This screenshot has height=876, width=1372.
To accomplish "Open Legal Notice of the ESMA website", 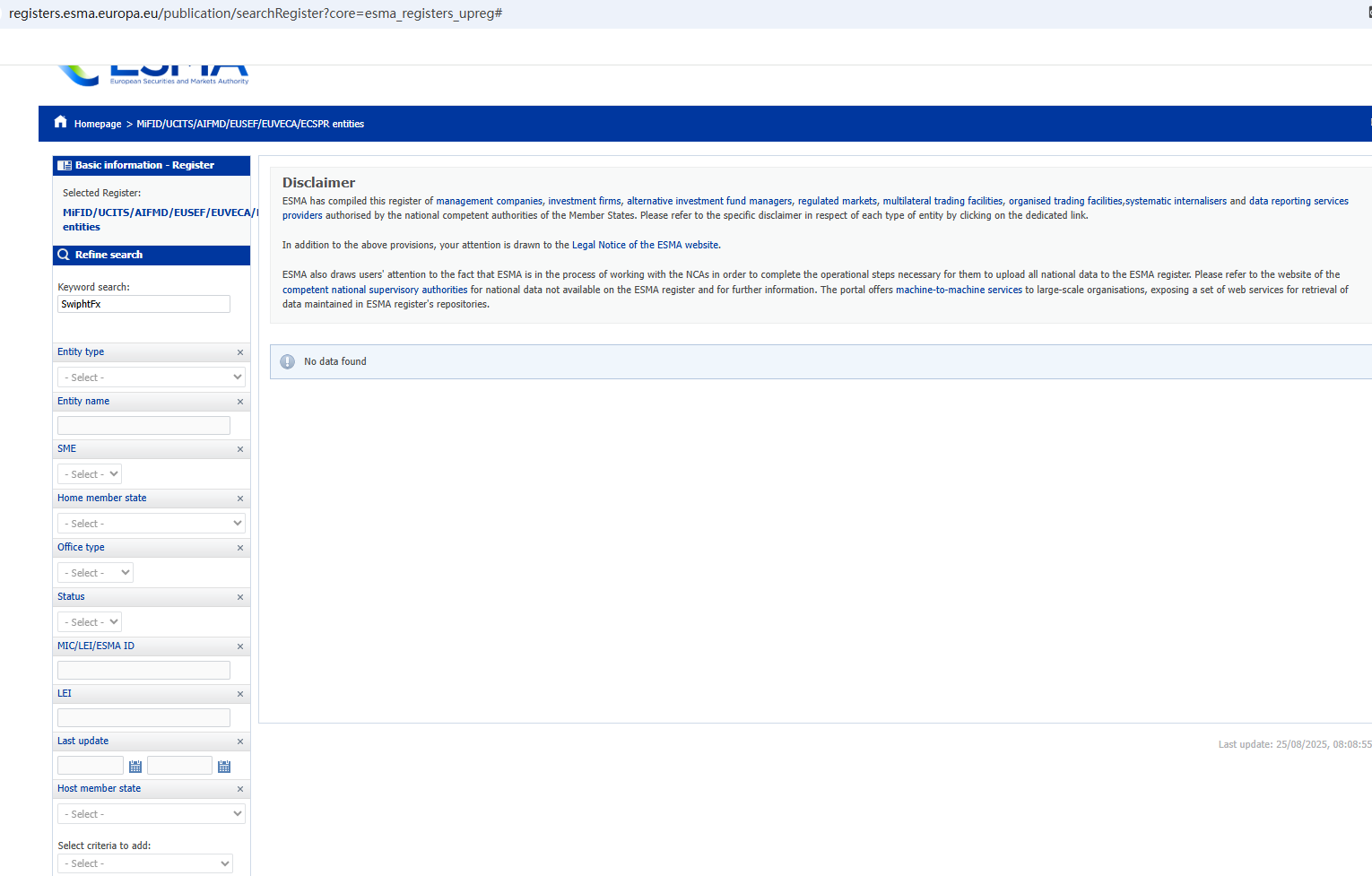I will pyautogui.click(x=646, y=245).
